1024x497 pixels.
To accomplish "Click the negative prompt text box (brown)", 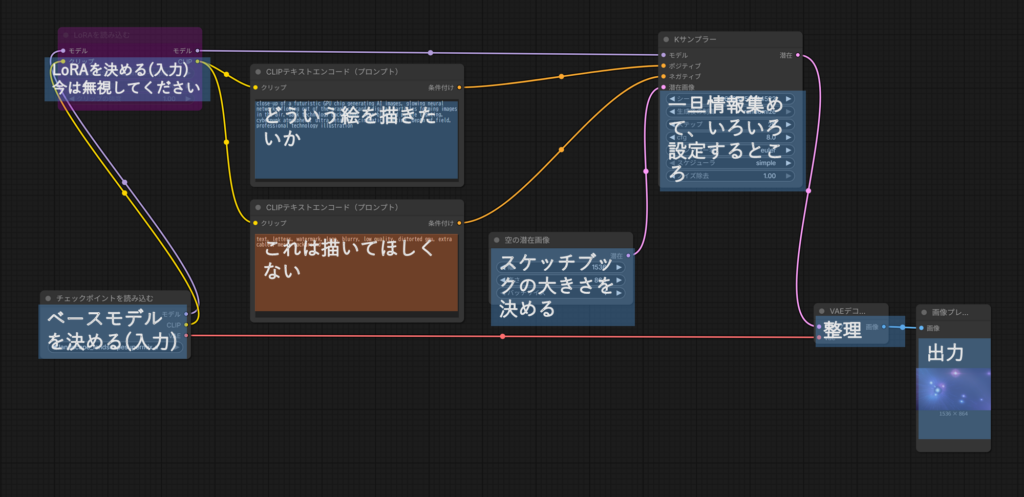I will click(x=356, y=272).
